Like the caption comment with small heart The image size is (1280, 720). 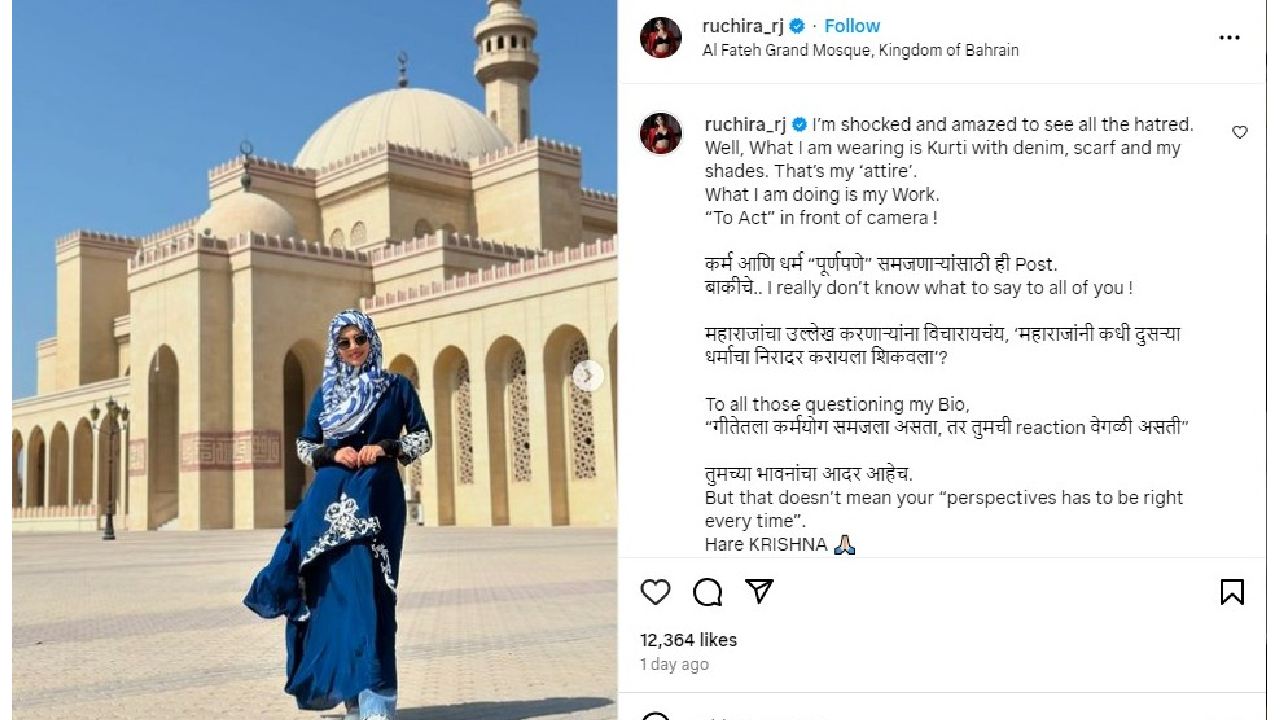click(1240, 132)
